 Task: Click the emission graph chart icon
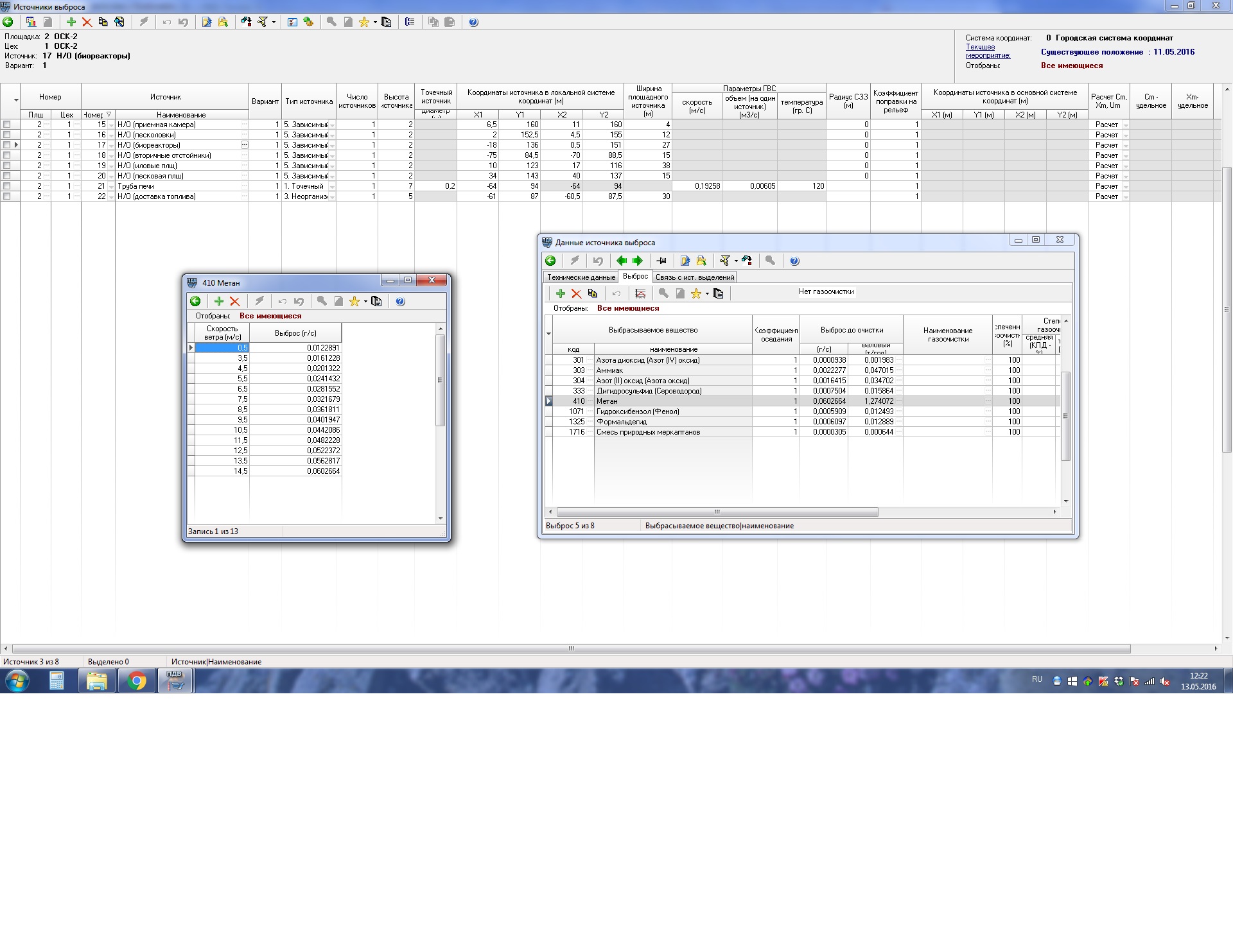click(640, 293)
